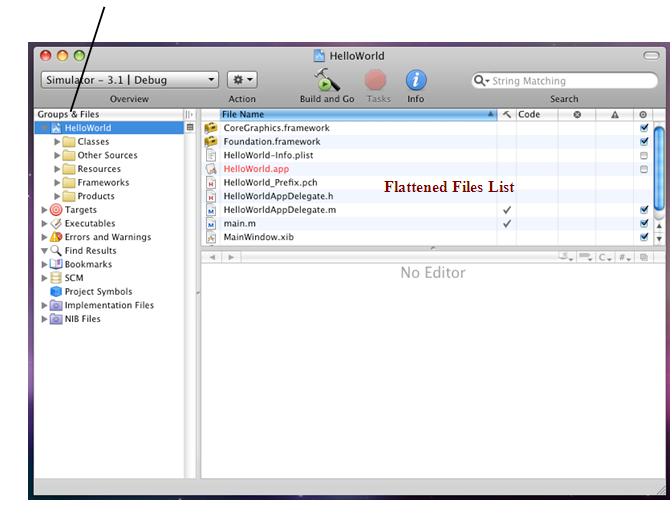This screenshot has width=672, height=517.
Task: Click the Action gear button
Action: [242, 80]
